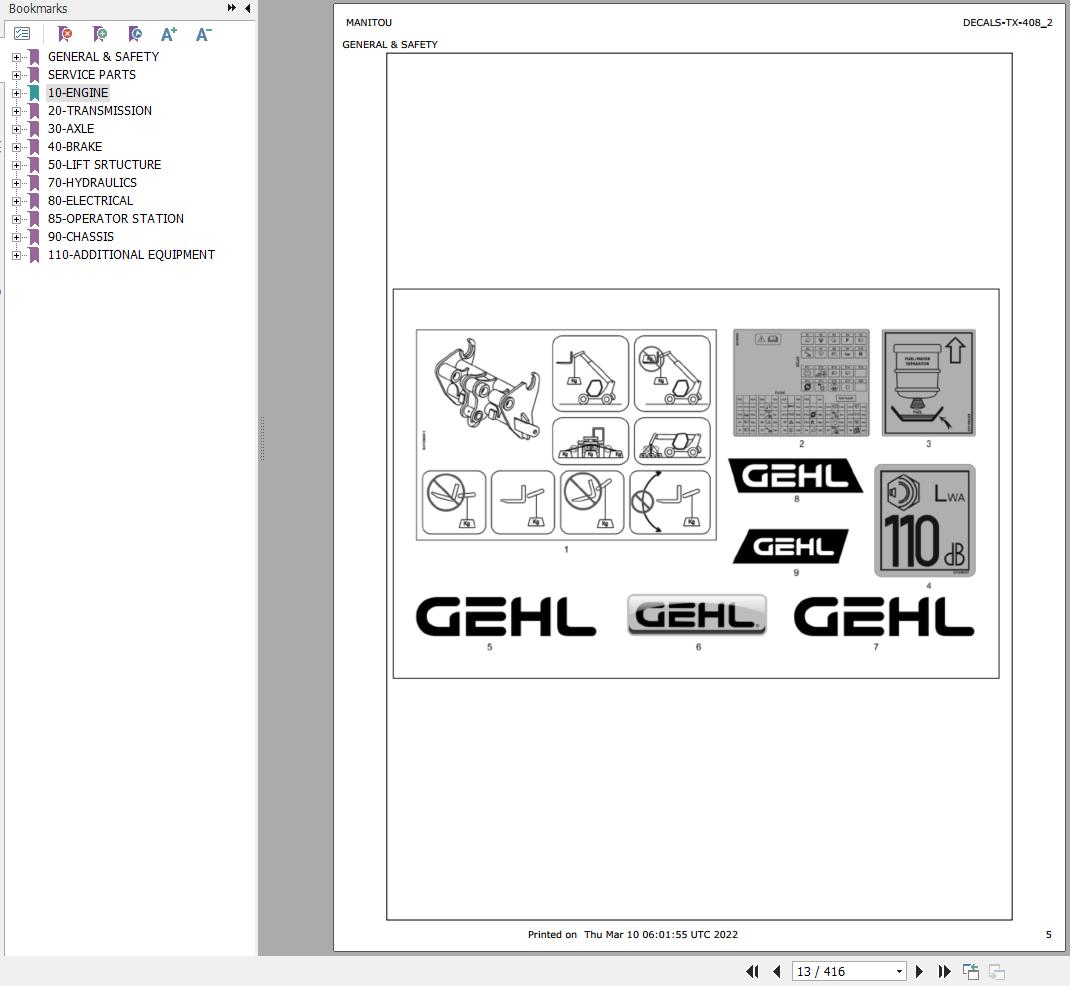Expand the 70-HYDRAULICS bookmark node
The width and height of the screenshot is (1070, 986).
16,184
